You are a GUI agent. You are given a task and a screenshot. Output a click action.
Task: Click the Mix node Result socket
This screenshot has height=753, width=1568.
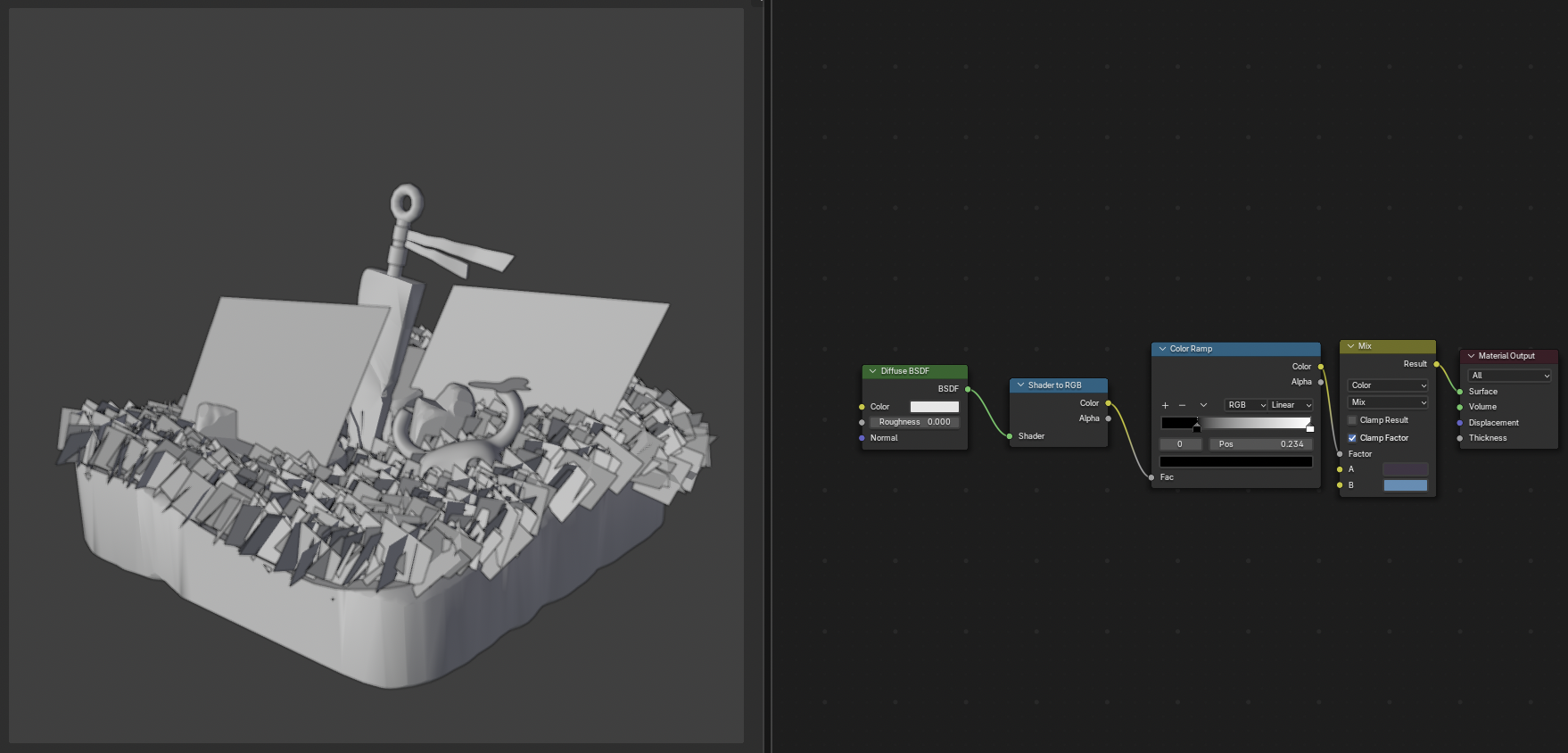coord(1436,364)
